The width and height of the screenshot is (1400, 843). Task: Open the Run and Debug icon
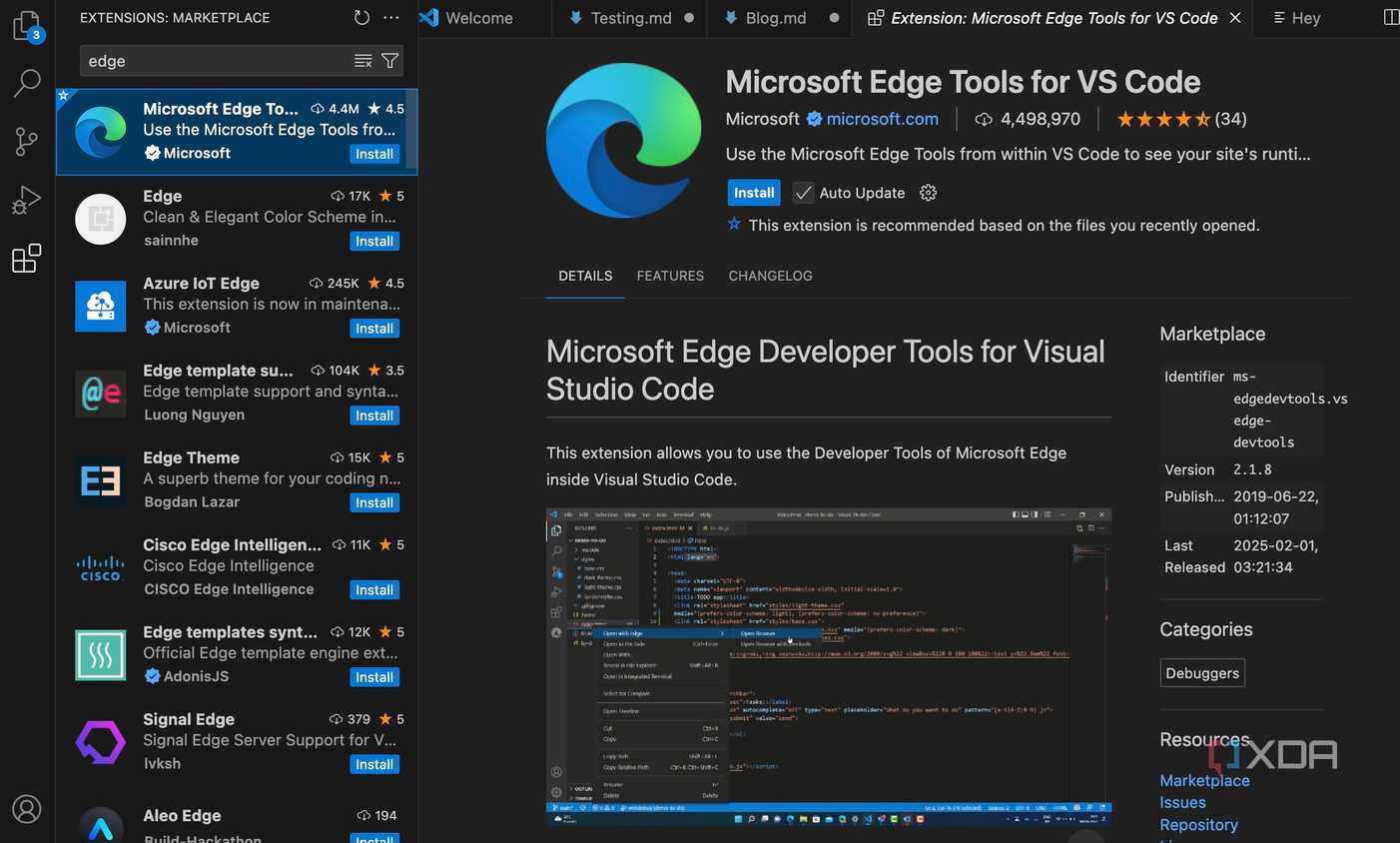coord(27,200)
